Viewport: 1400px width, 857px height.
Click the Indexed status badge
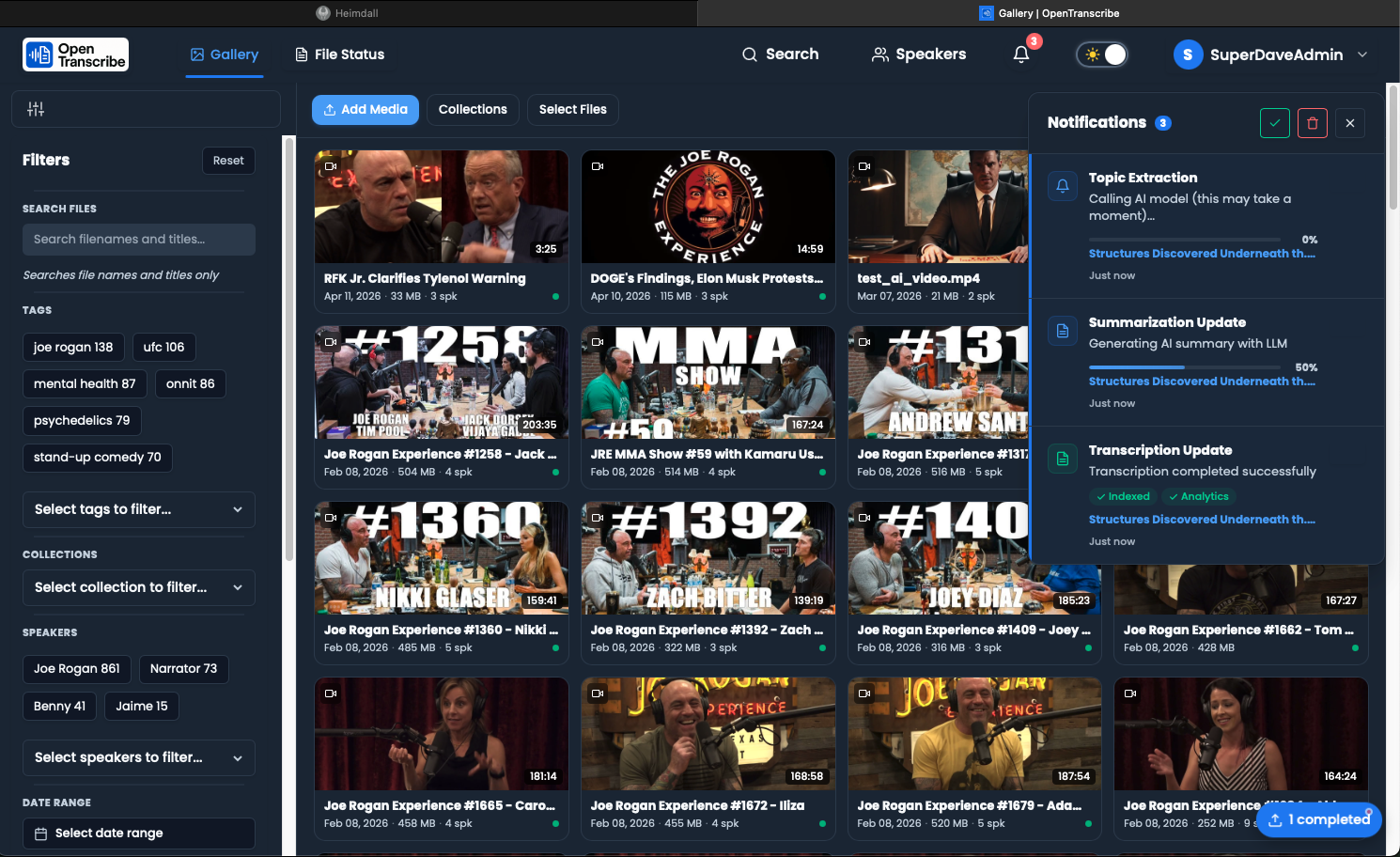click(1123, 497)
